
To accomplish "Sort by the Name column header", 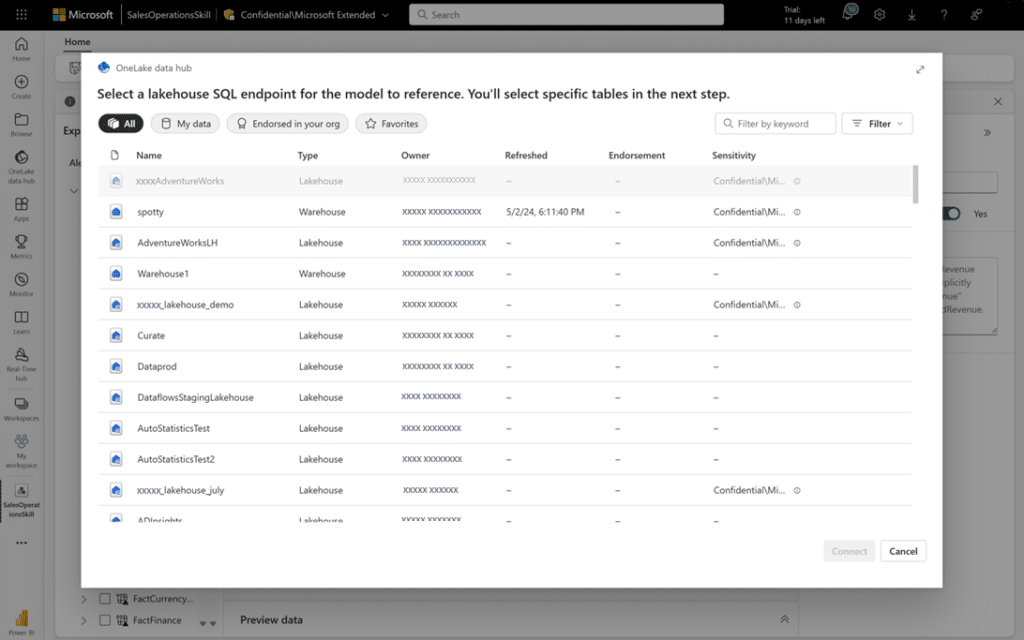I will tap(149, 155).
